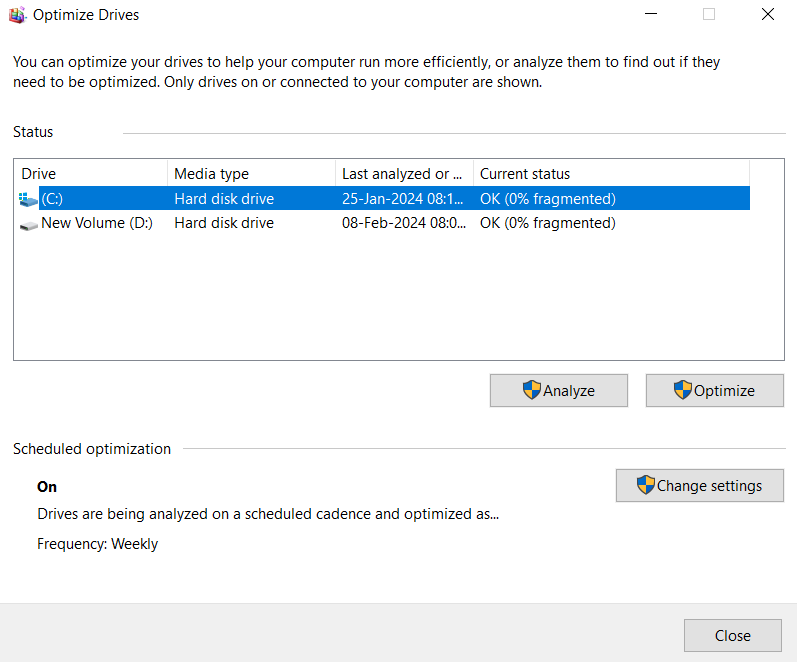Click the Last analyzed or... column header
The width and height of the screenshot is (797, 662).
click(x=405, y=174)
